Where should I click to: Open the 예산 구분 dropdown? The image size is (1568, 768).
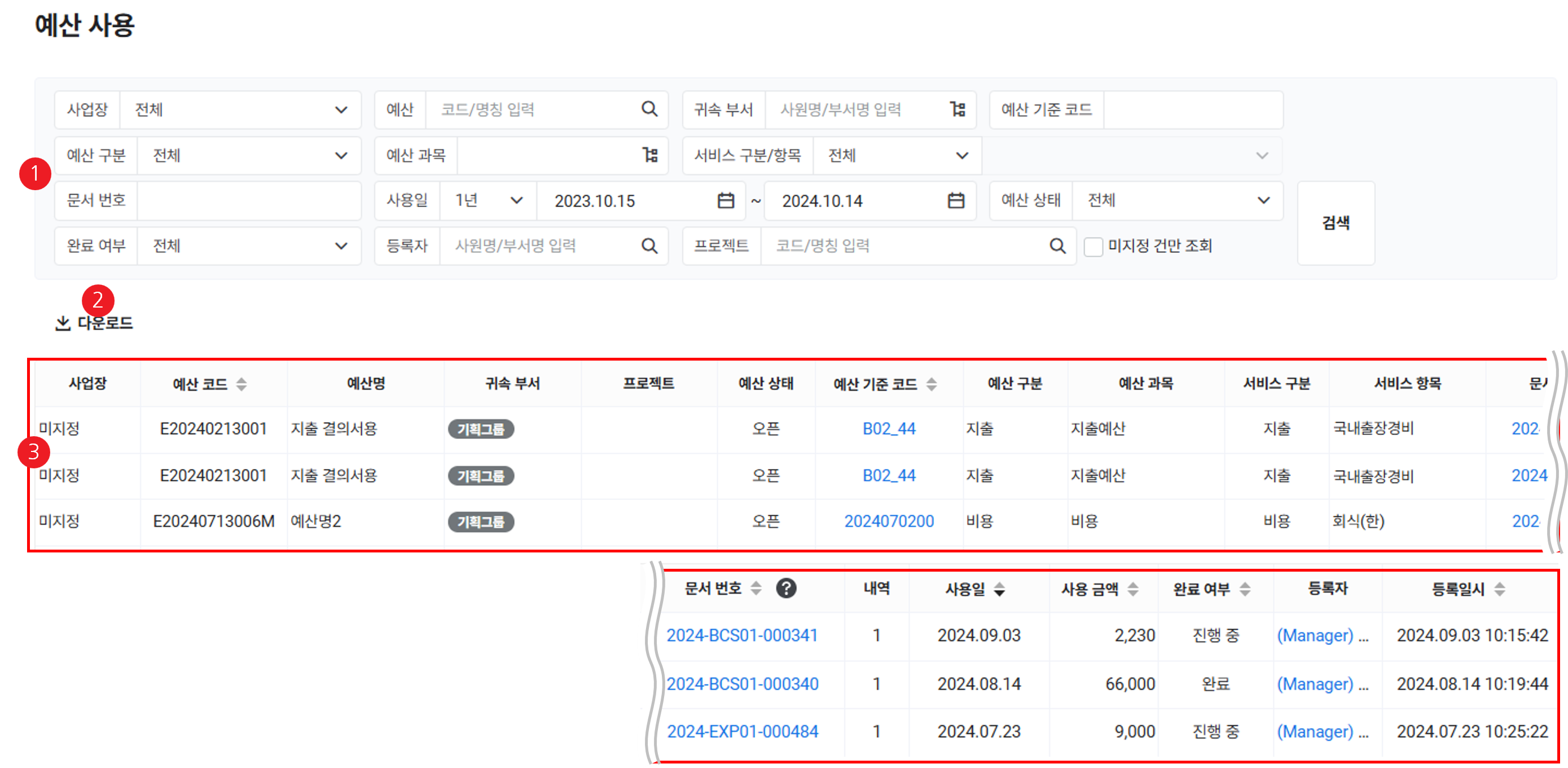pyautogui.click(x=341, y=155)
